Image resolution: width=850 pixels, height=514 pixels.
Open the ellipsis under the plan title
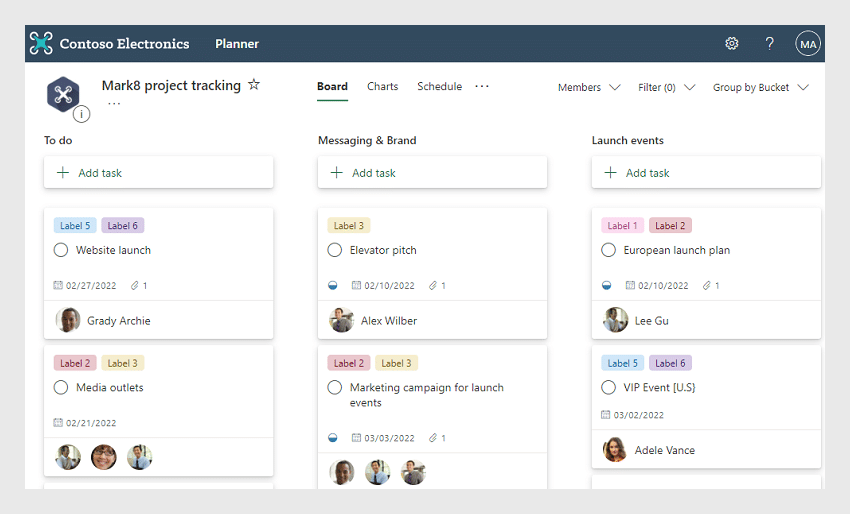pyautogui.click(x=114, y=104)
